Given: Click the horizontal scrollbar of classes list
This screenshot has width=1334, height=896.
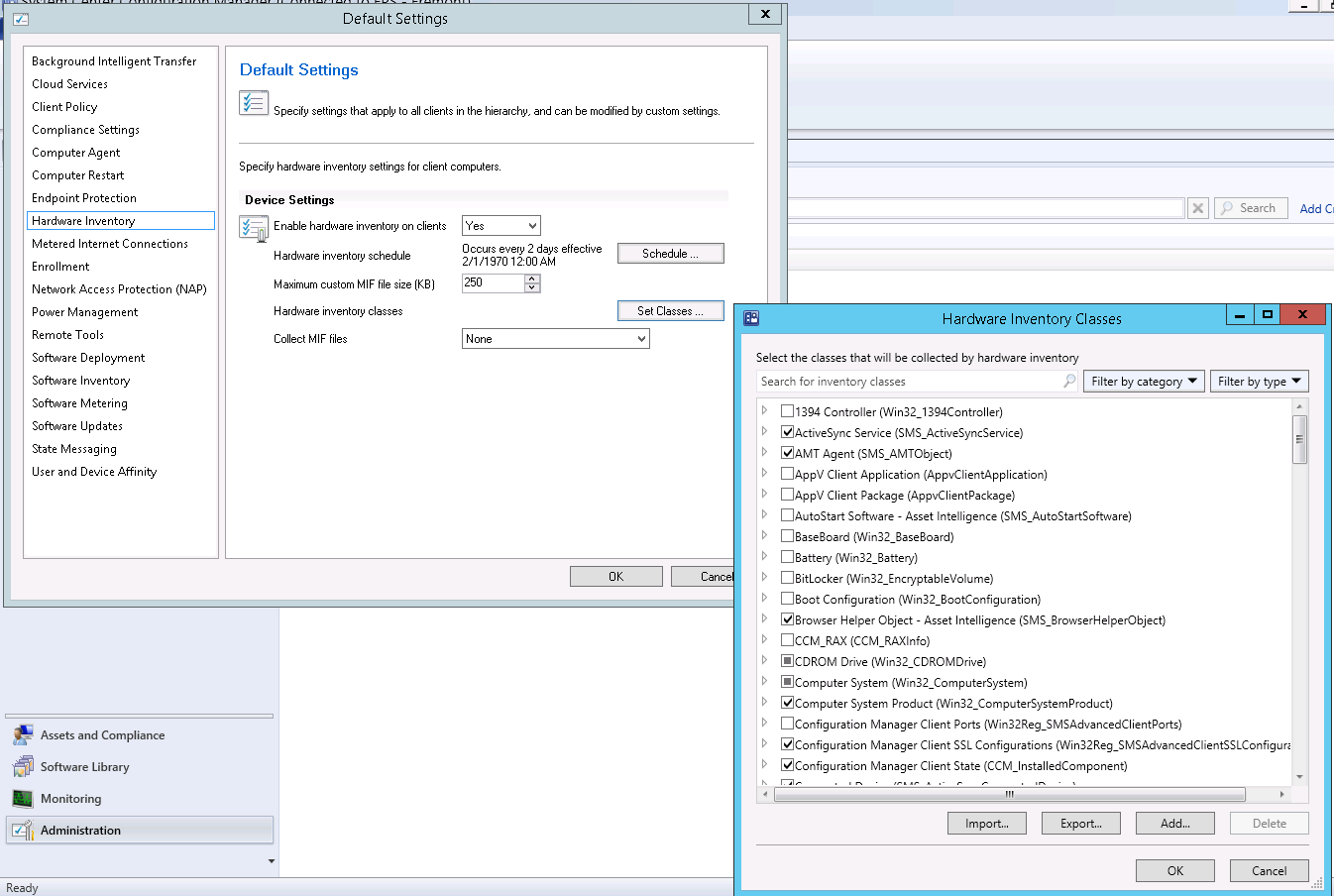Looking at the screenshot, I should point(1009,794).
